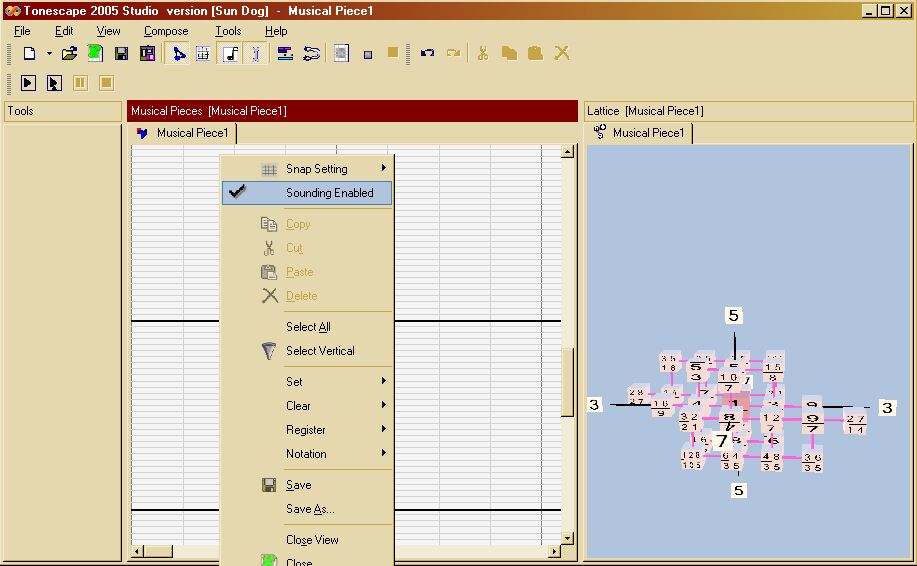Click the toolbar copy icon
This screenshot has width=917, height=566.
(x=509, y=54)
